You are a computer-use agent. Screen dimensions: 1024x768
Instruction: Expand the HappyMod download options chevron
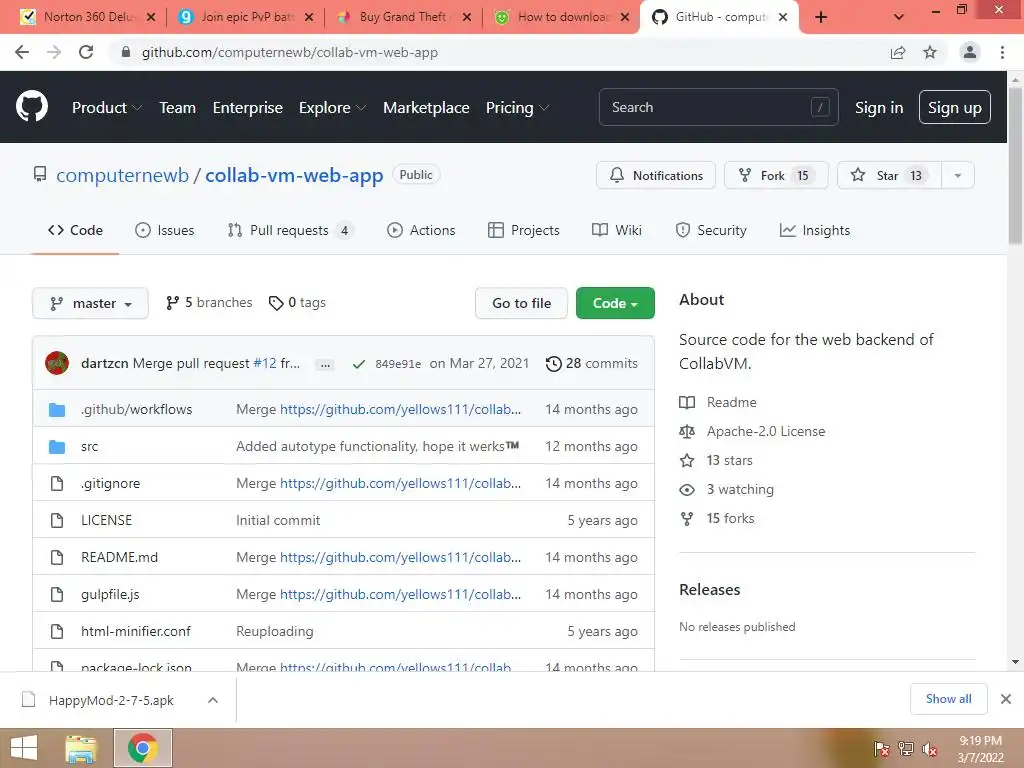[212, 700]
